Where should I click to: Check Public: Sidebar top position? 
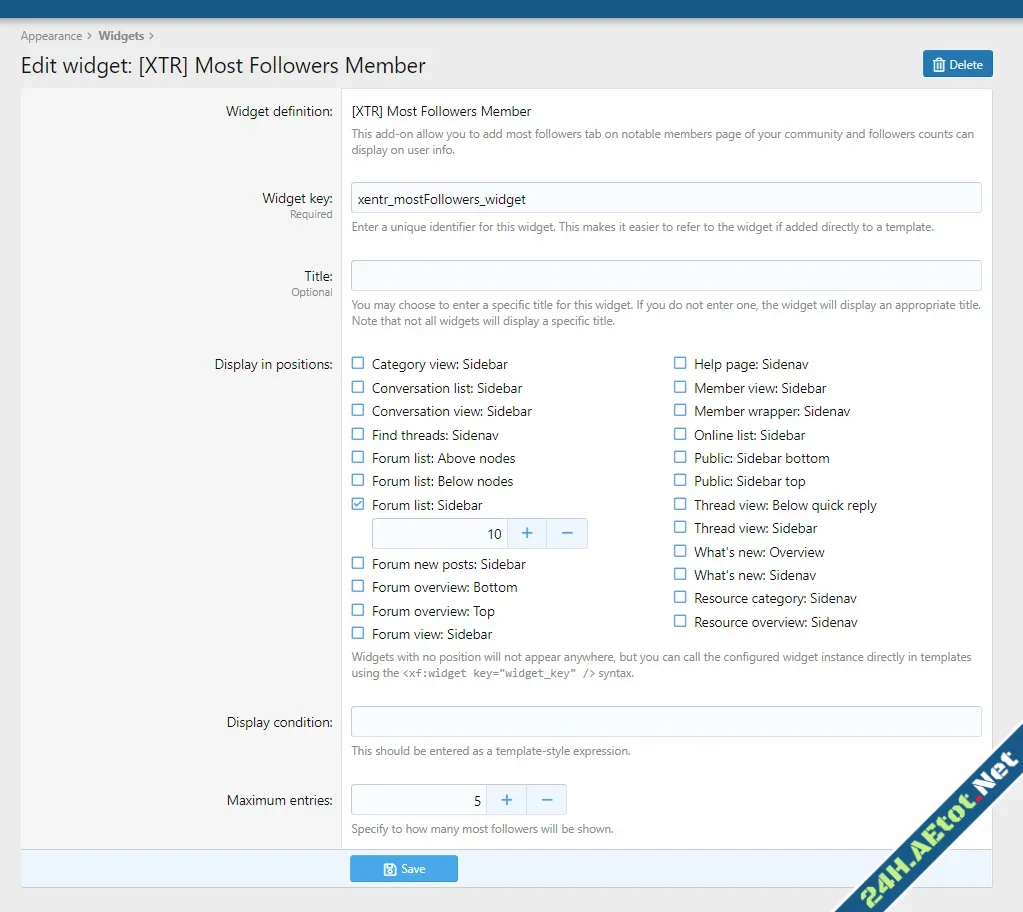680,481
